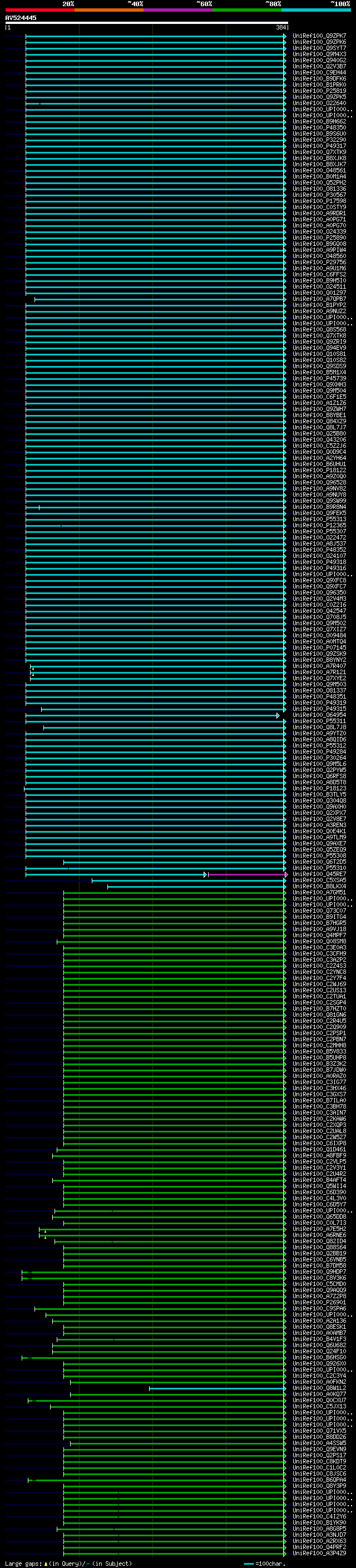
Task: Click the white query sequence bar
Action: pyautogui.click(x=147, y=22)
